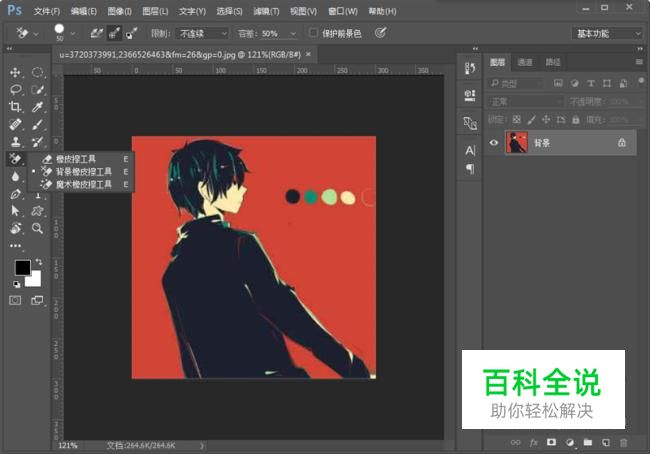Screen dimensions: 650x454
Task: Select the Zoom magnifier tool
Action: 38,228
